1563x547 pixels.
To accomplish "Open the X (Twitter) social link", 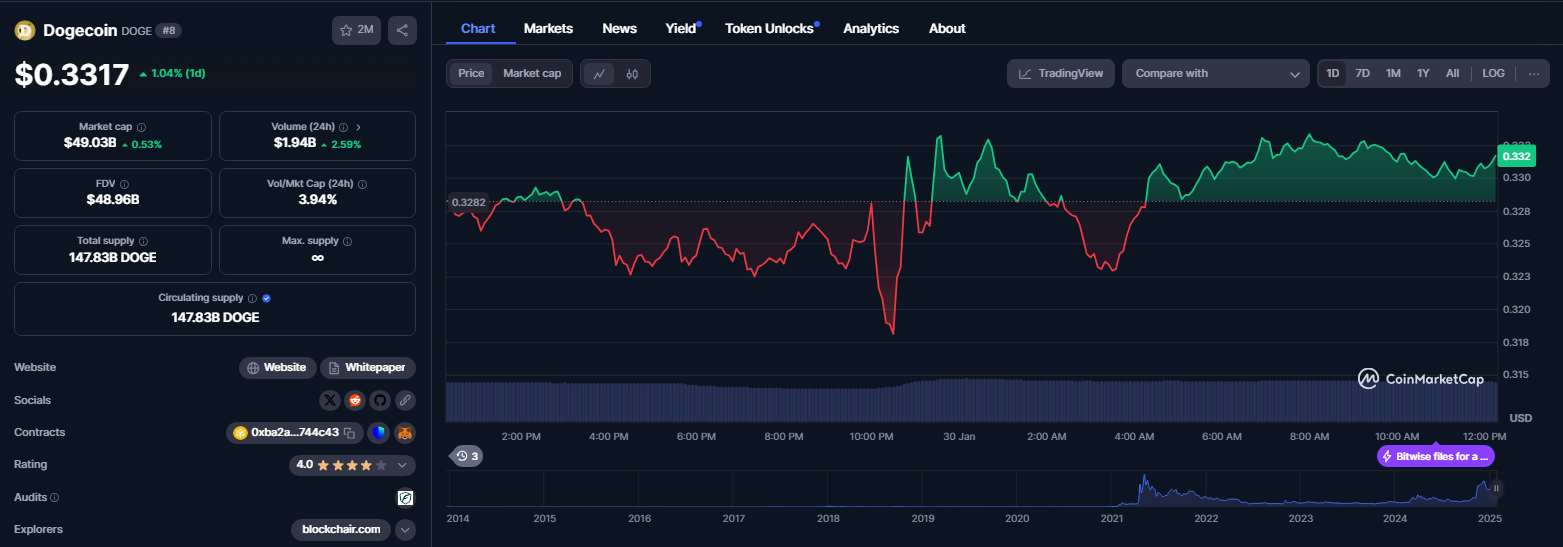I will [330, 400].
